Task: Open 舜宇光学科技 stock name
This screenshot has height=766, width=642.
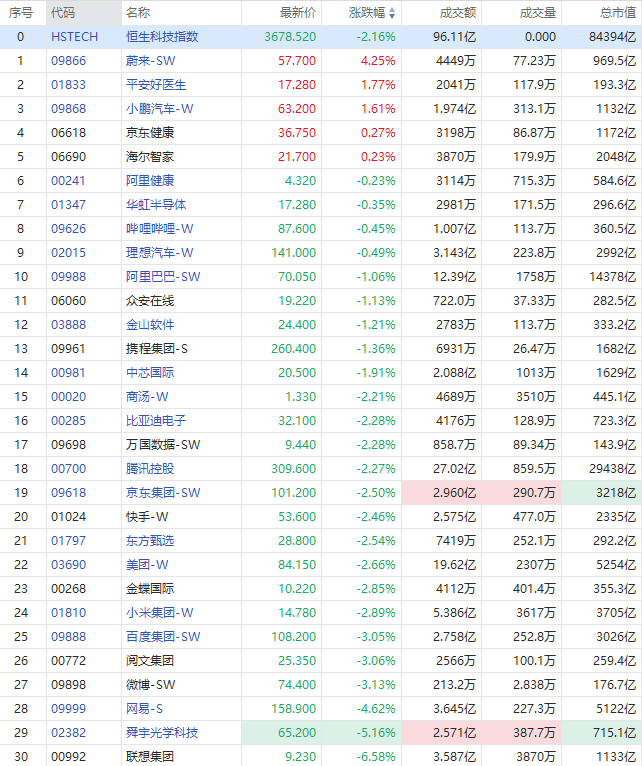Action: 162,732
